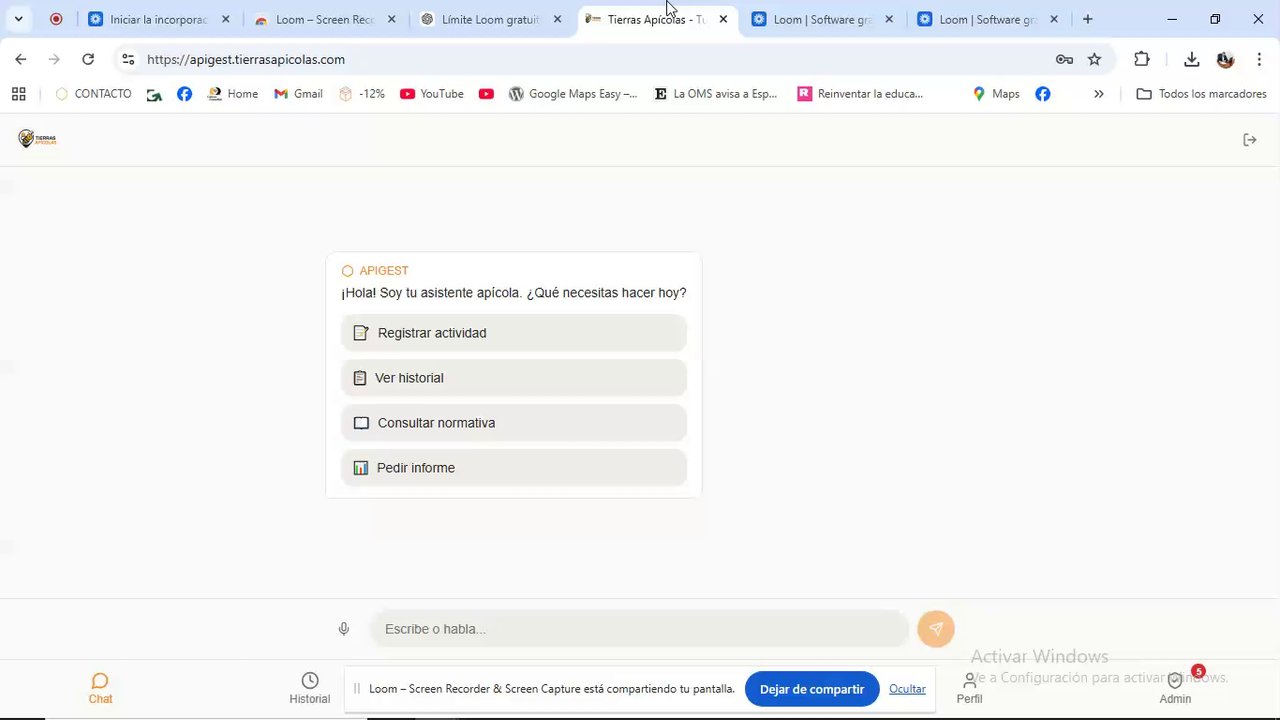
Task: Bookmark this page with star icon
Action: click(1094, 59)
